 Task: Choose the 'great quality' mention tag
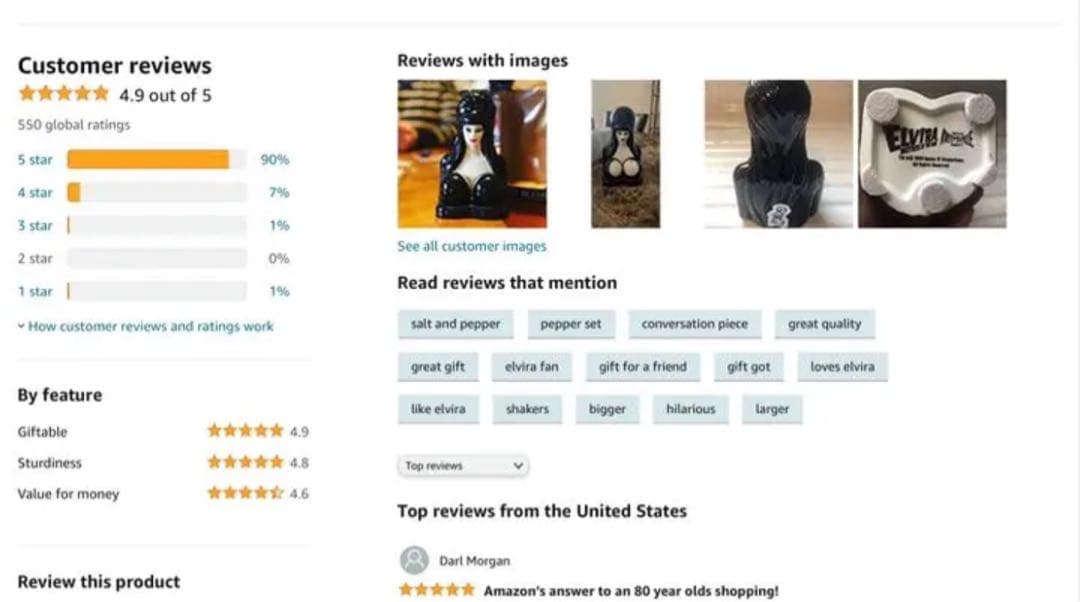824,324
